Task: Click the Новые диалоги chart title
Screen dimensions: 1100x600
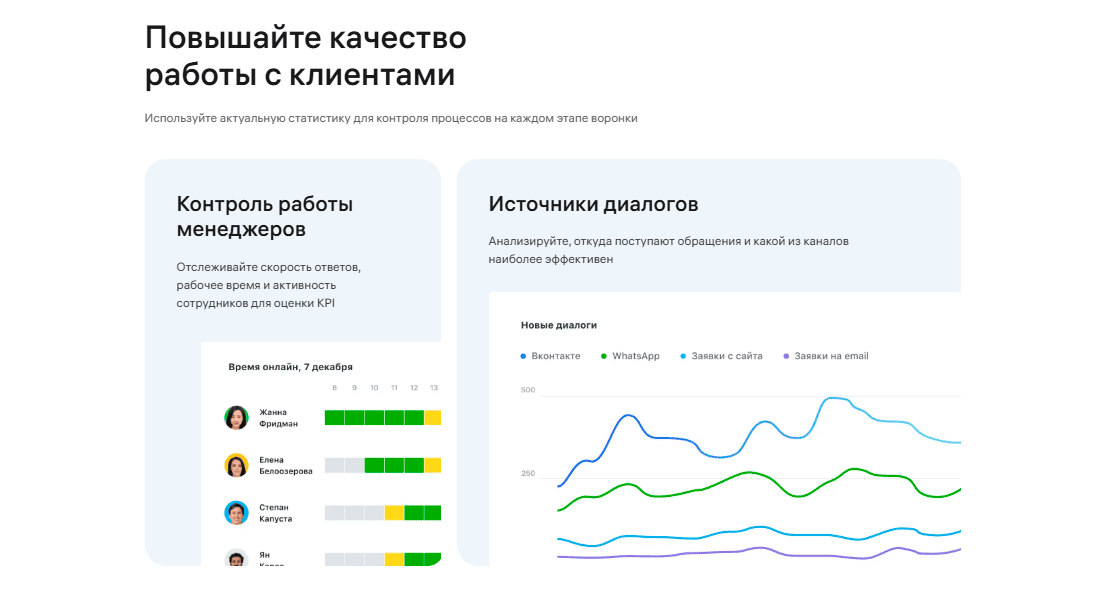Action: point(558,325)
